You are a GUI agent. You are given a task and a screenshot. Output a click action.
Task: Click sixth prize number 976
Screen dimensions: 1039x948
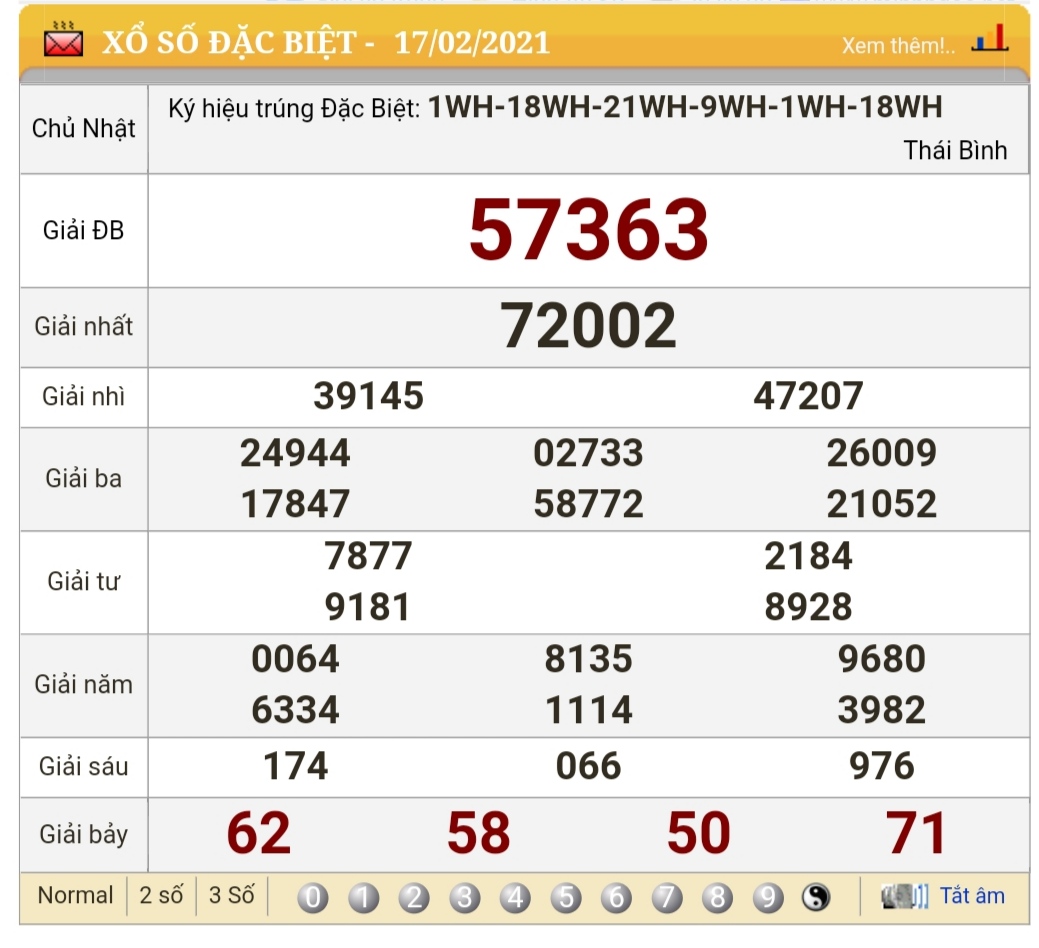tap(881, 766)
